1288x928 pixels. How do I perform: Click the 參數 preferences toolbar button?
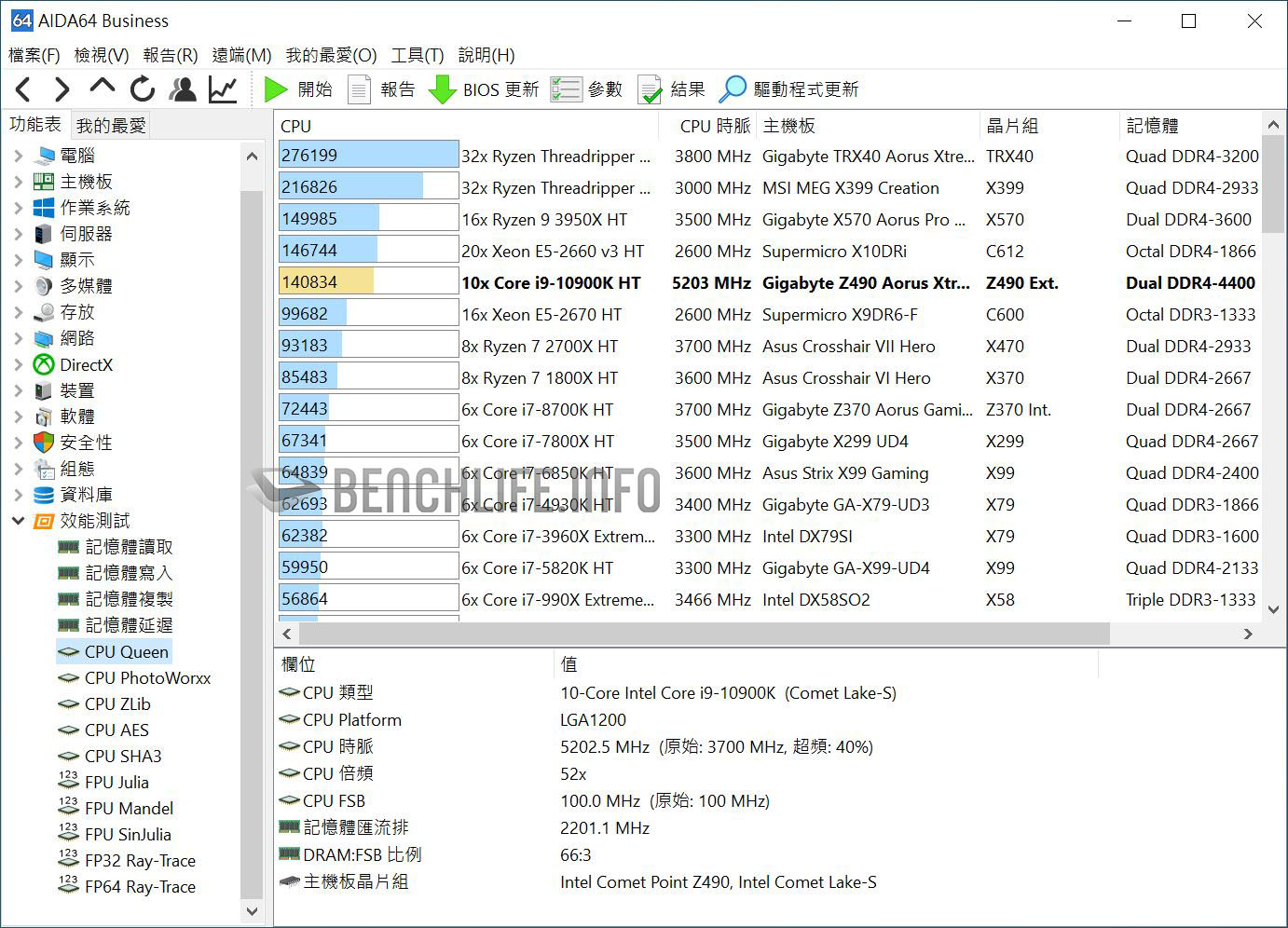[586, 89]
